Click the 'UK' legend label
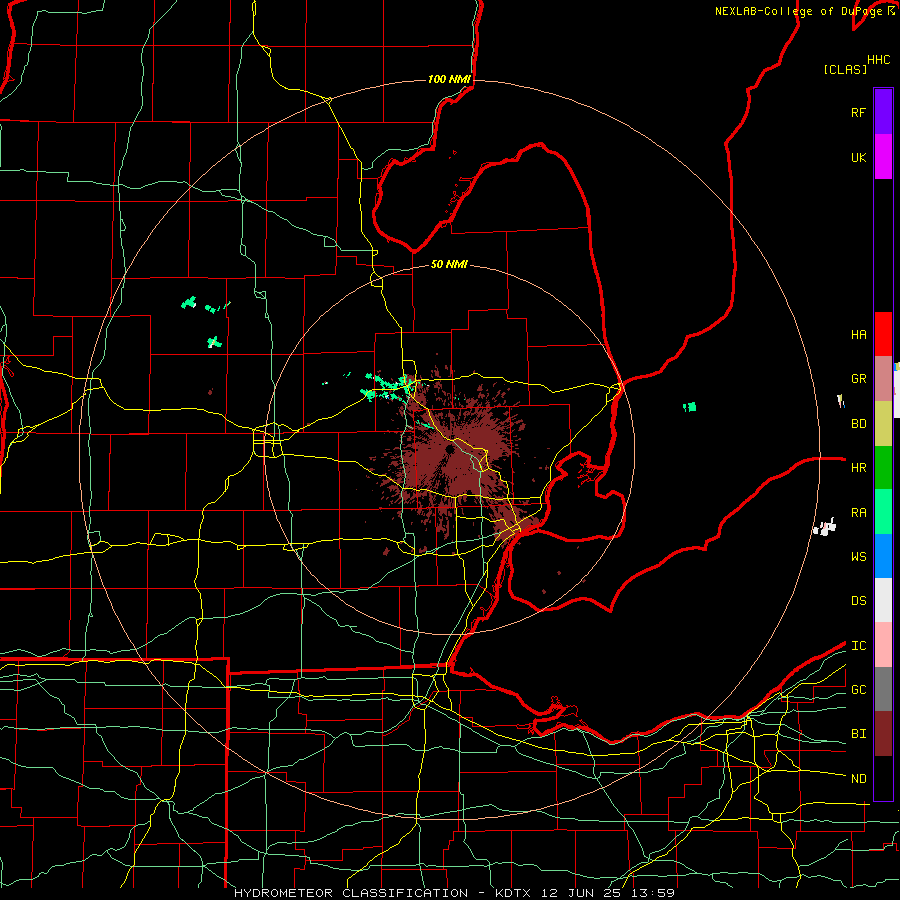Image resolution: width=900 pixels, height=900 pixels. coord(858,158)
